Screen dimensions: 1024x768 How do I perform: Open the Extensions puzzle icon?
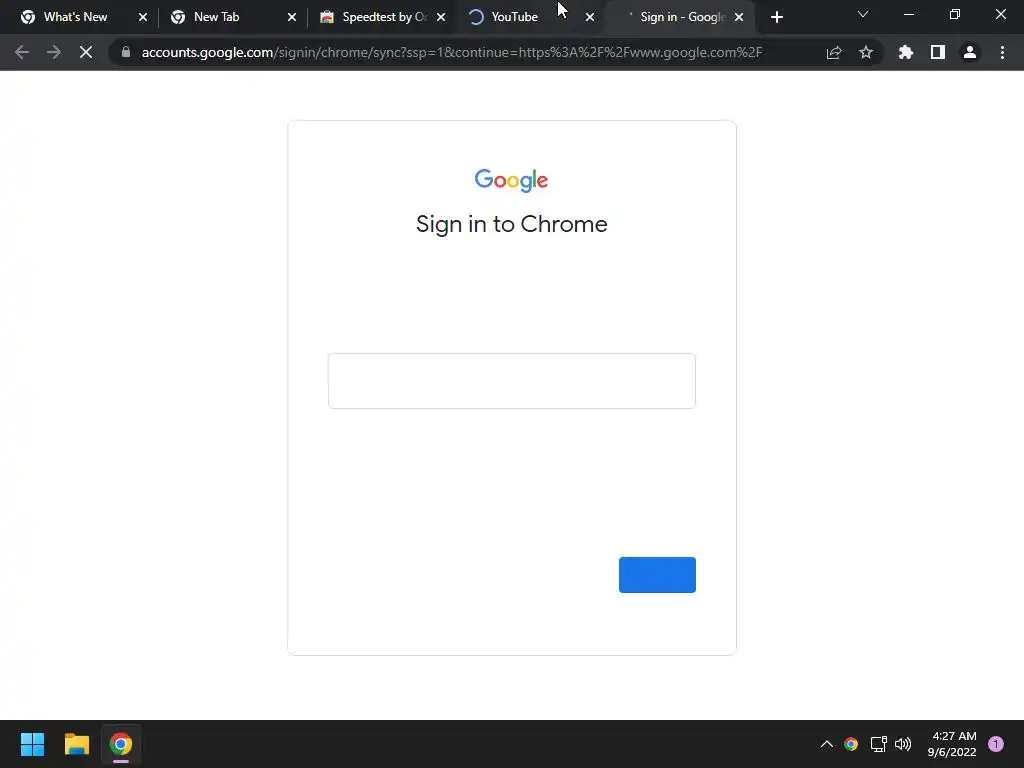[x=906, y=52]
